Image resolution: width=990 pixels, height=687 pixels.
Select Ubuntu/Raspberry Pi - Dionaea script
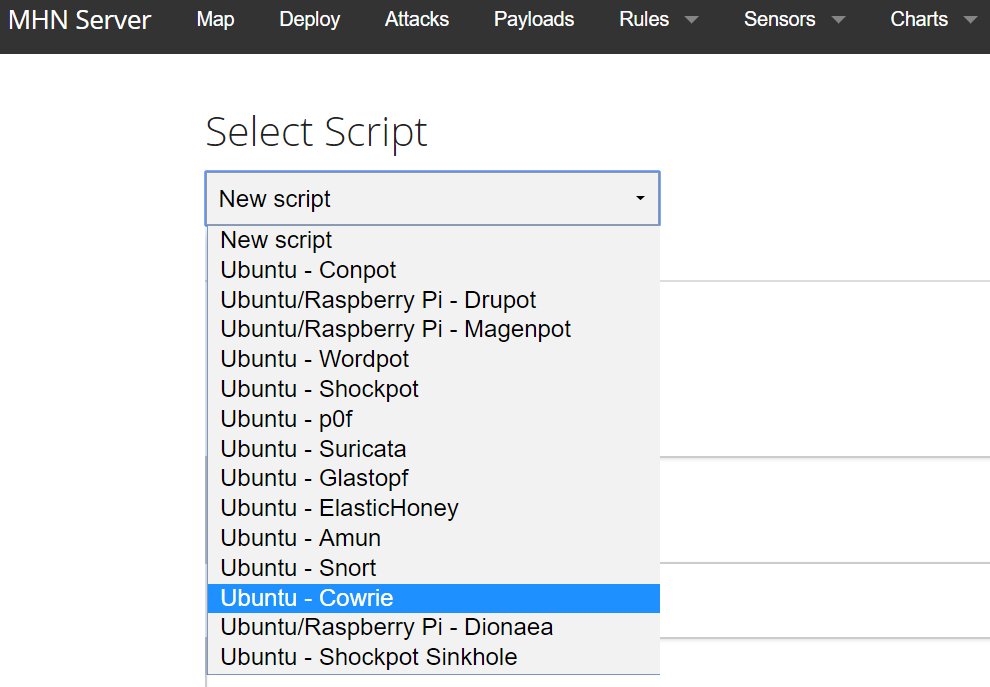pos(387,627)
